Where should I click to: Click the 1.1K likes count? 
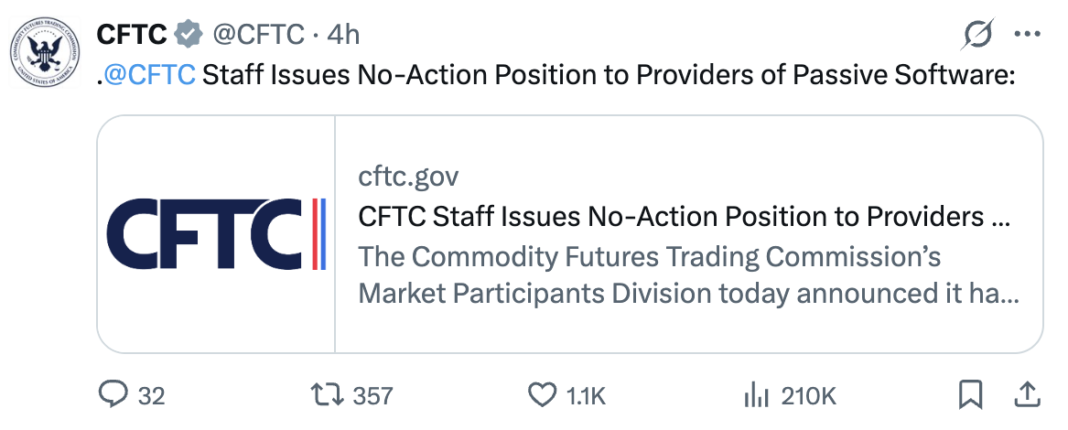(586, 396)
